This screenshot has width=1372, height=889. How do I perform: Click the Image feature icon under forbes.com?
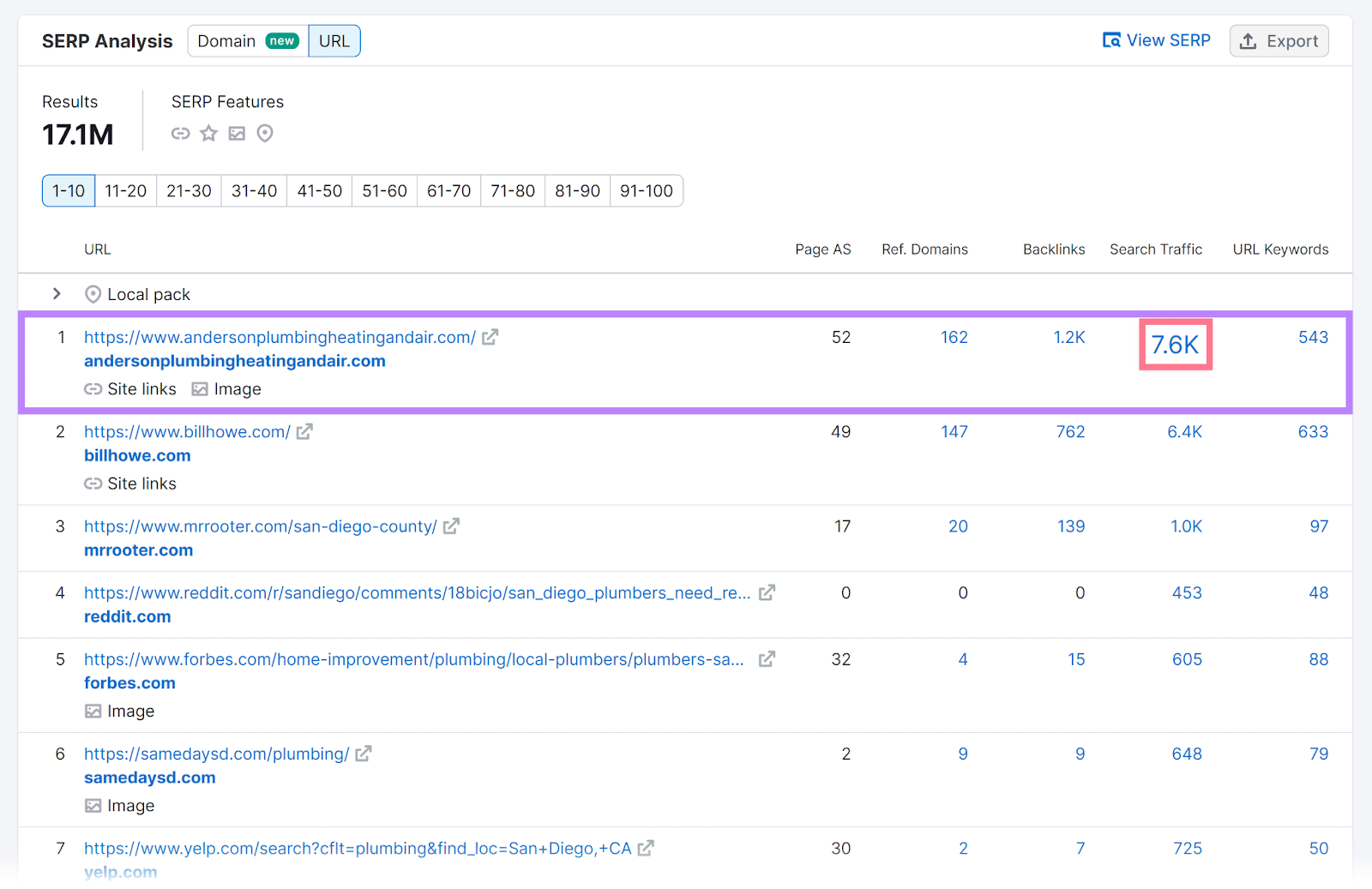click(93, 711)
